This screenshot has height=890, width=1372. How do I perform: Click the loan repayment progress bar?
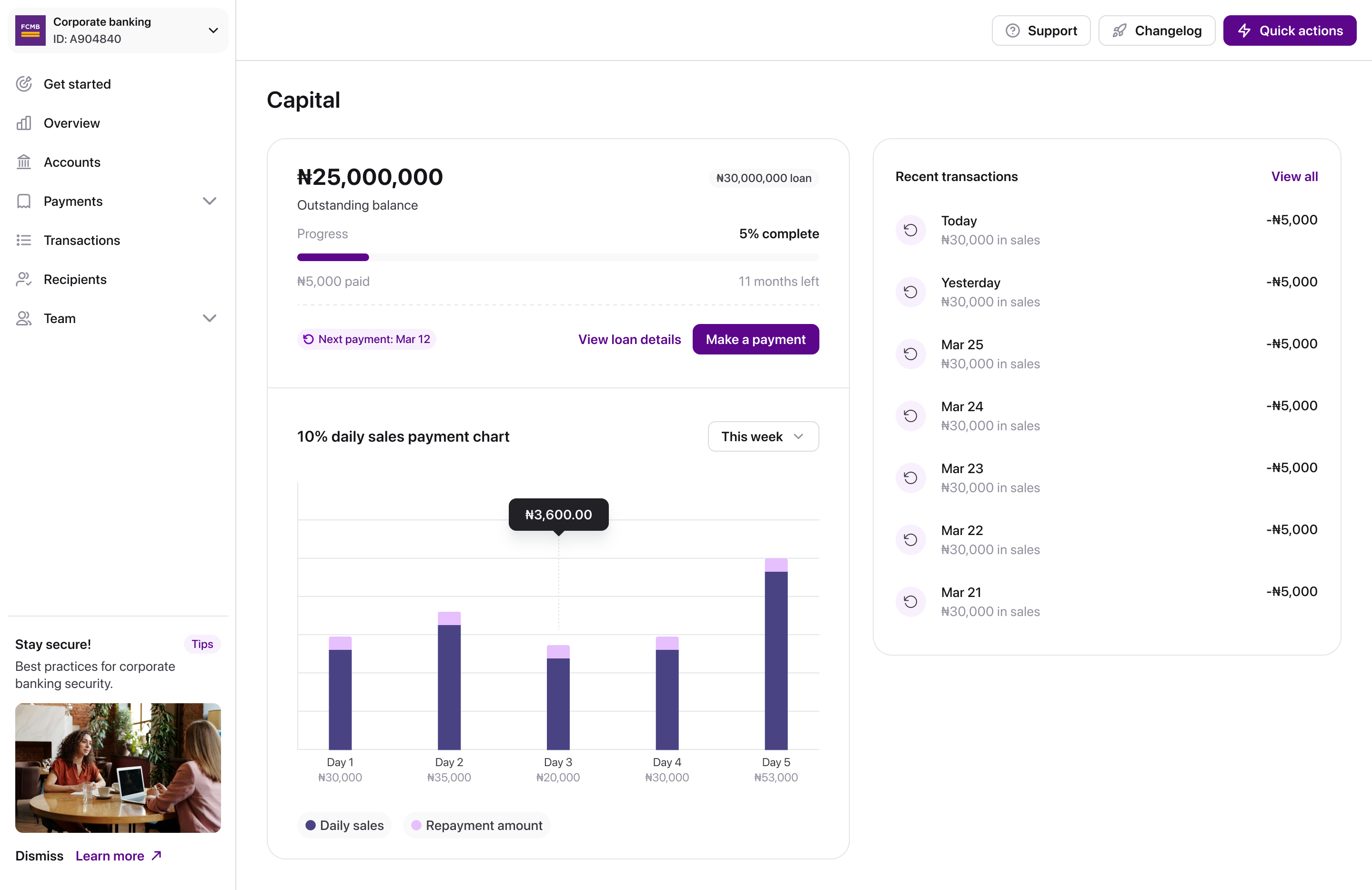(x=558, y=257)
